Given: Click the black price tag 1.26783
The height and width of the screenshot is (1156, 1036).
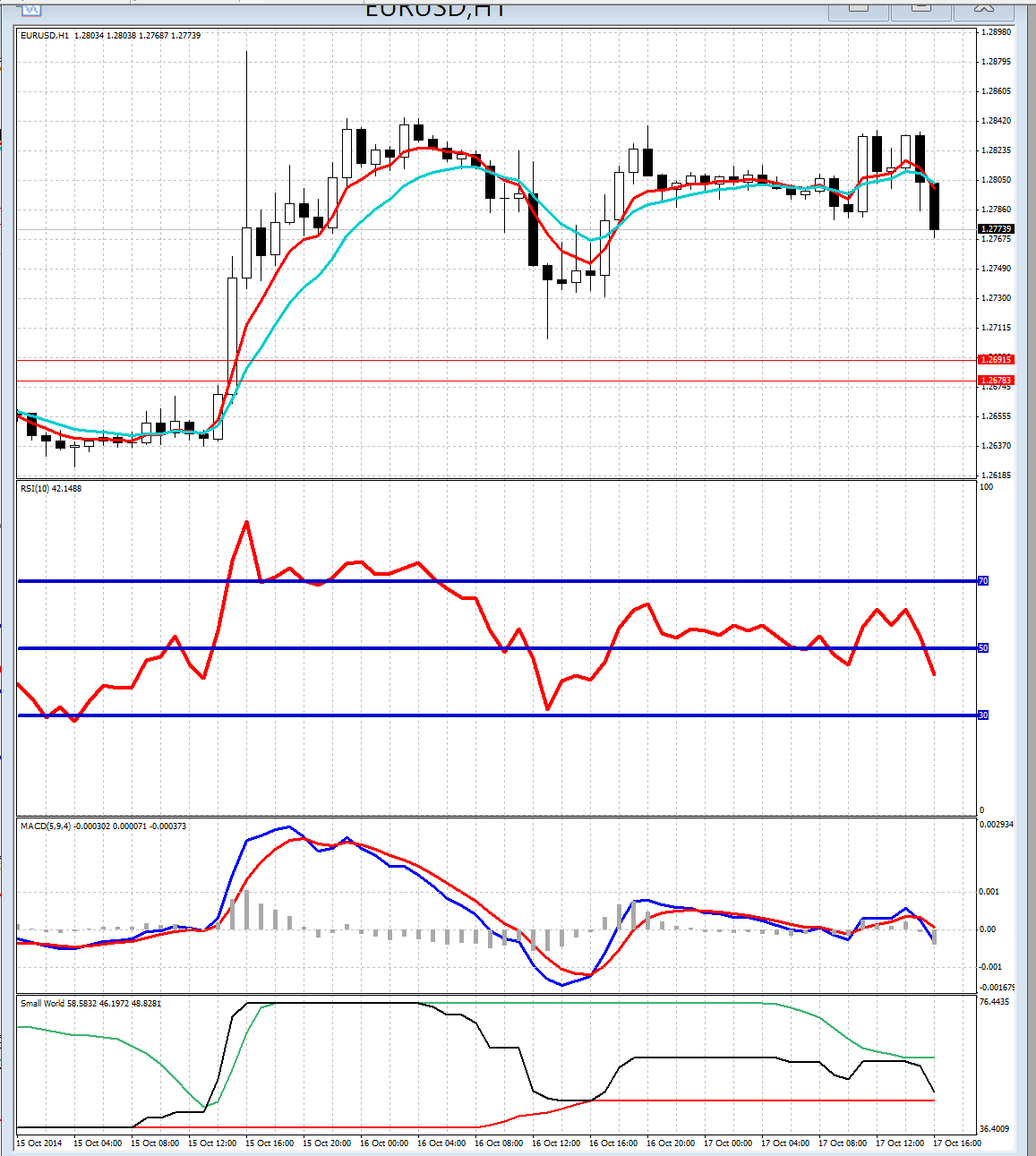Looking at the screenshot, I should tap(996, 381).
